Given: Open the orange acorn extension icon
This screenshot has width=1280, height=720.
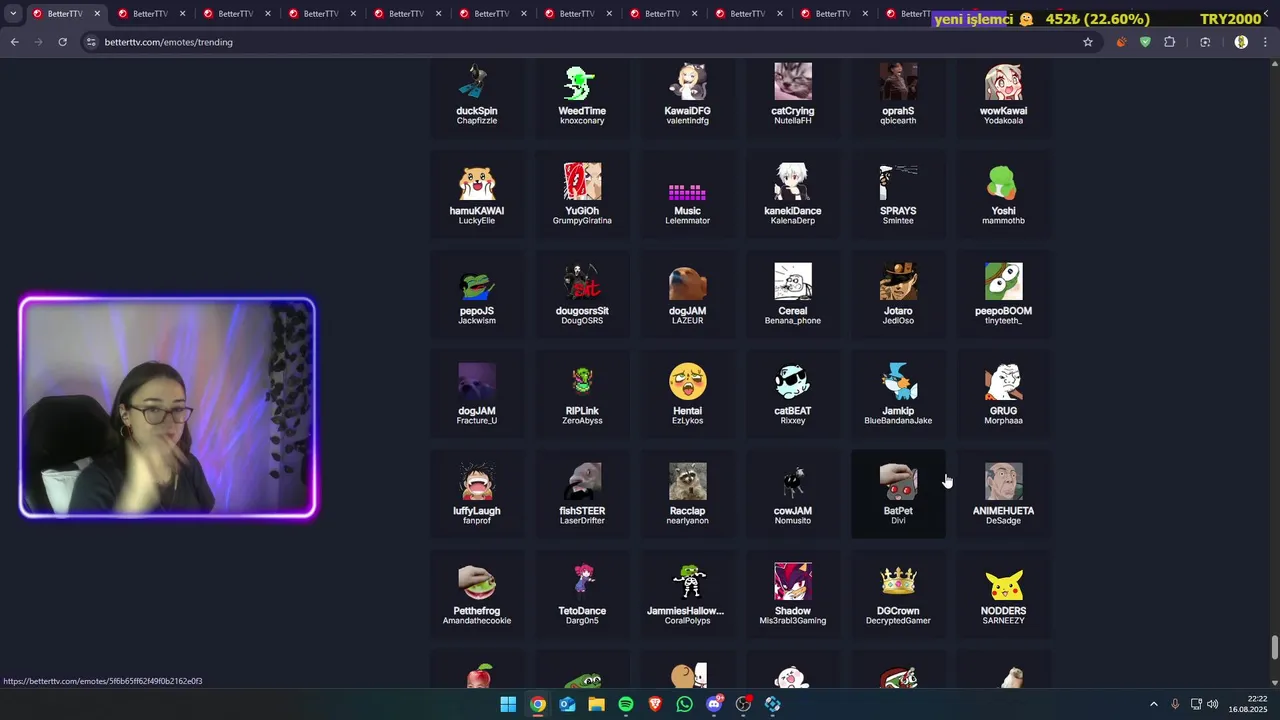Looking at the screenshot, I should coord(1121,42).
